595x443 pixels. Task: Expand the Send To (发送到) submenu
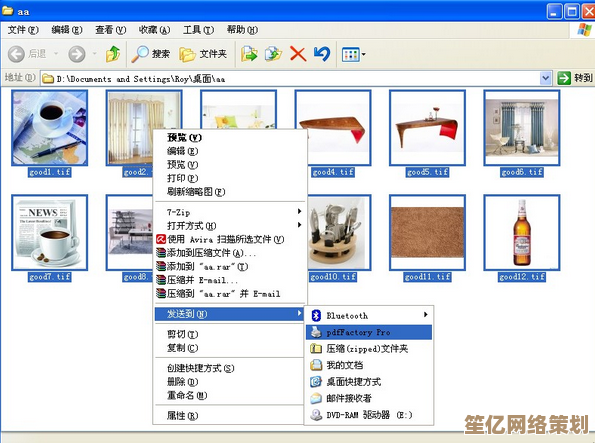point(230,314)
